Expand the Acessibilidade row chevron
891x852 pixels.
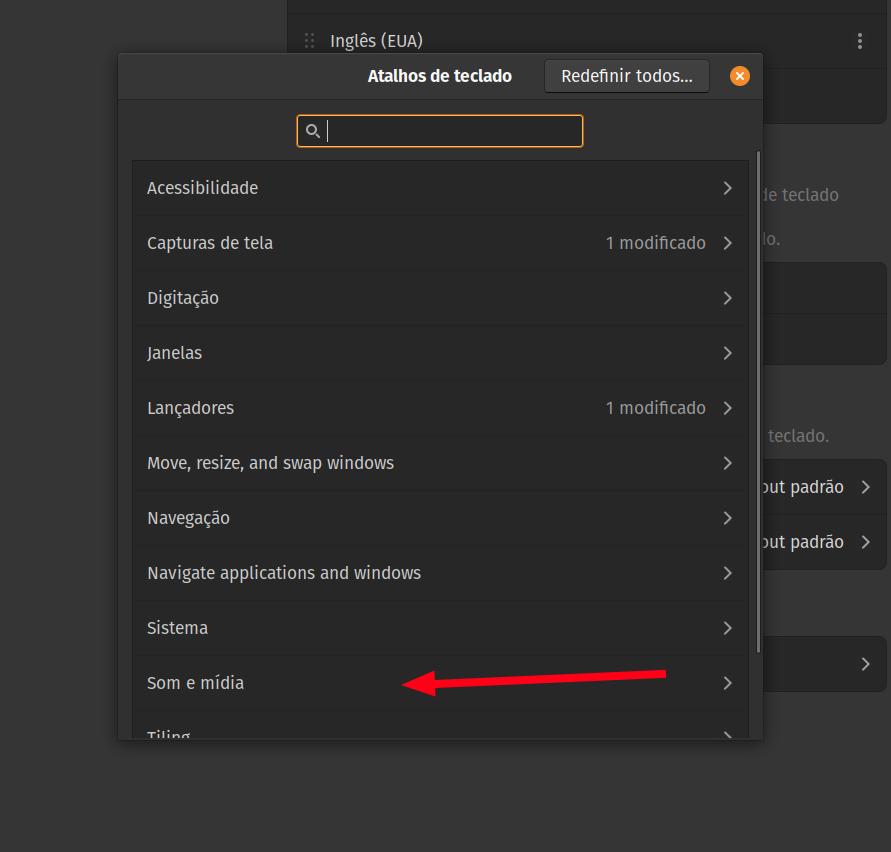coord(727,188)
